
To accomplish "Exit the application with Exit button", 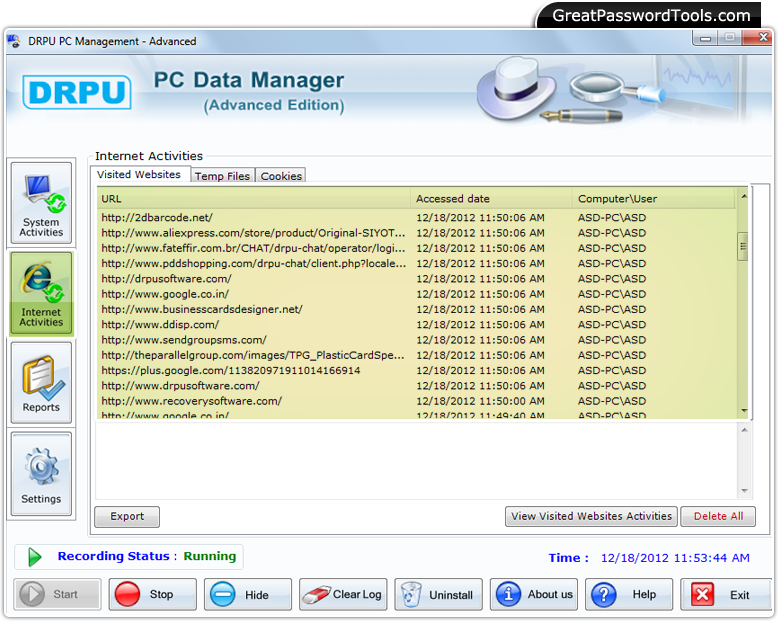I will [724, 594].
